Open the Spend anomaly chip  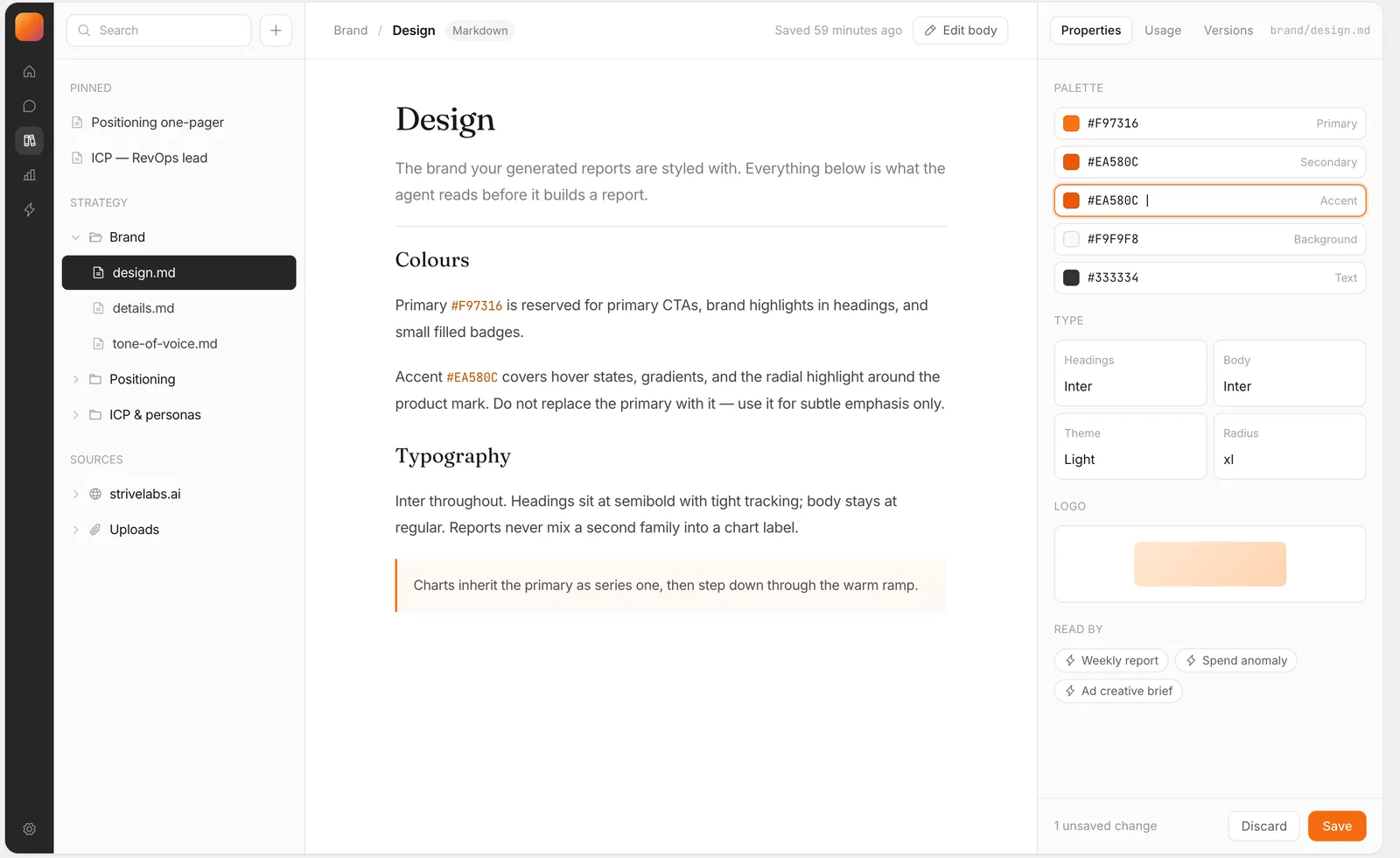[1235, 661]
